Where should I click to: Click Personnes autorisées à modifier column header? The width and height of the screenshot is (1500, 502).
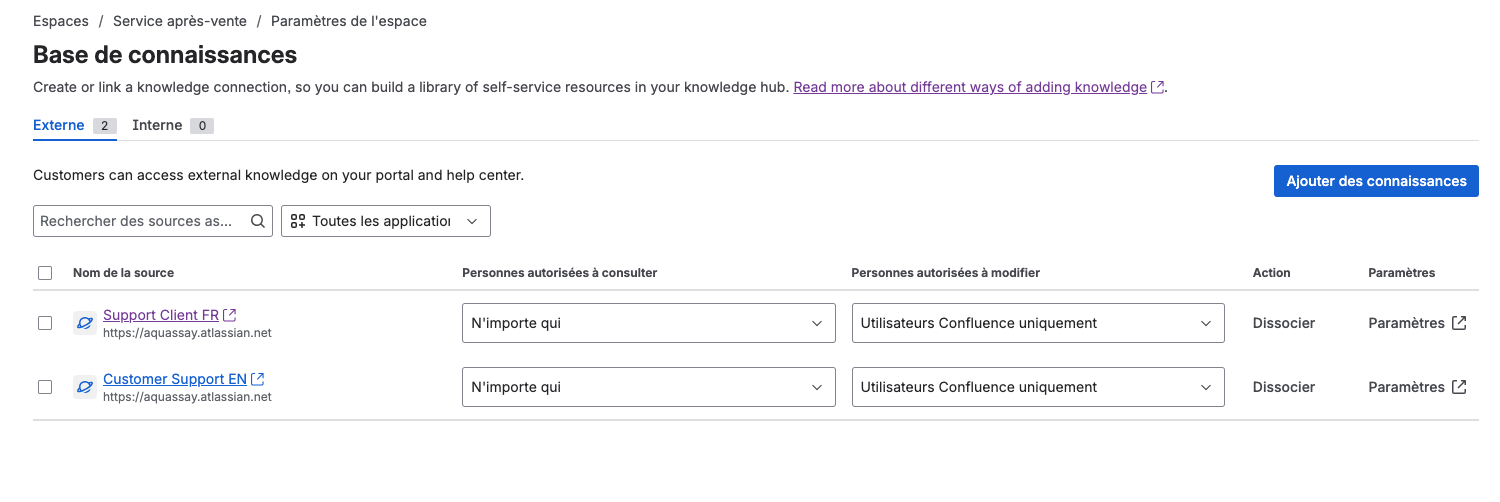point(946,273)
